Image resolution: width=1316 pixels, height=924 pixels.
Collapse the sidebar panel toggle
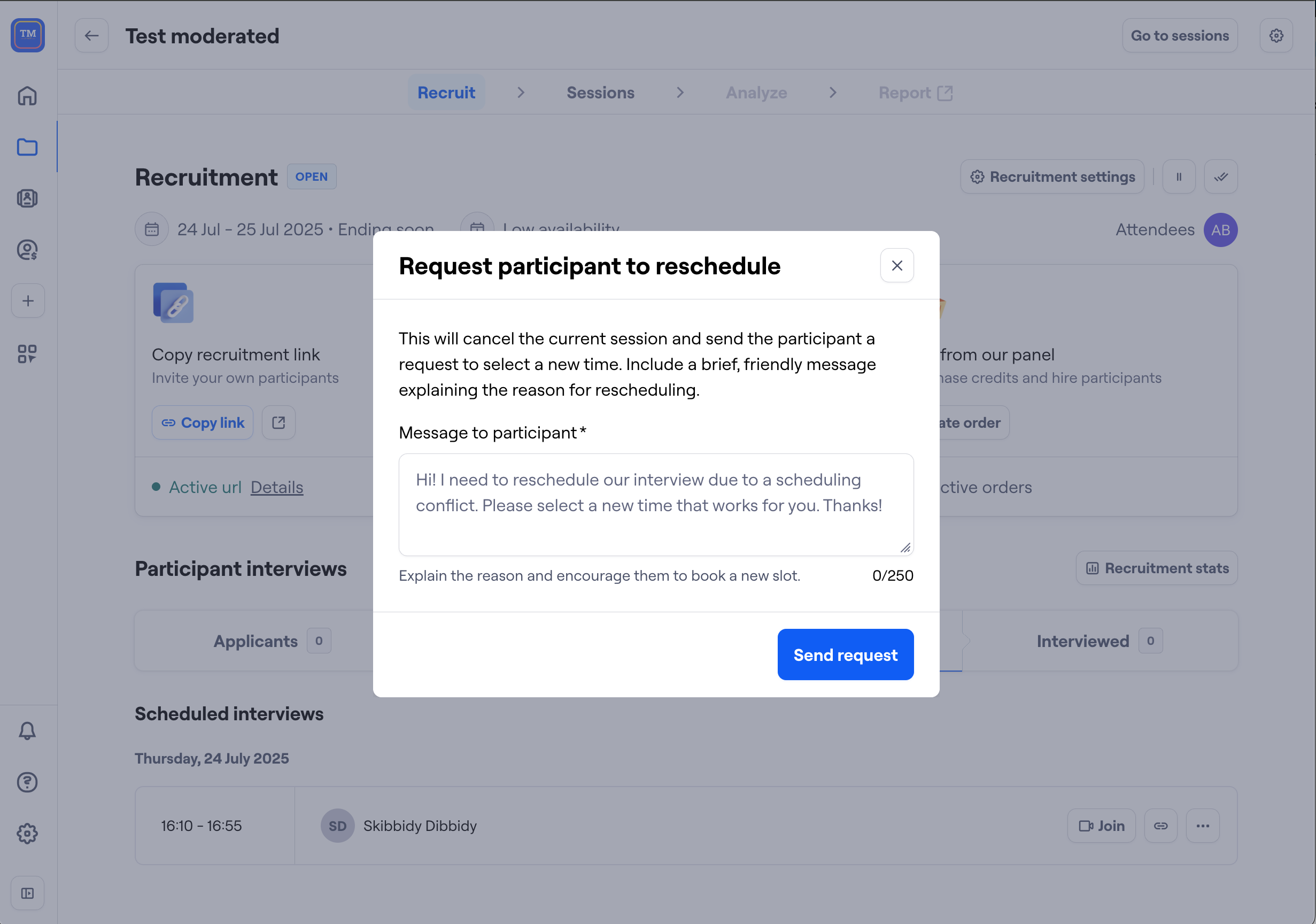[27, 893]
